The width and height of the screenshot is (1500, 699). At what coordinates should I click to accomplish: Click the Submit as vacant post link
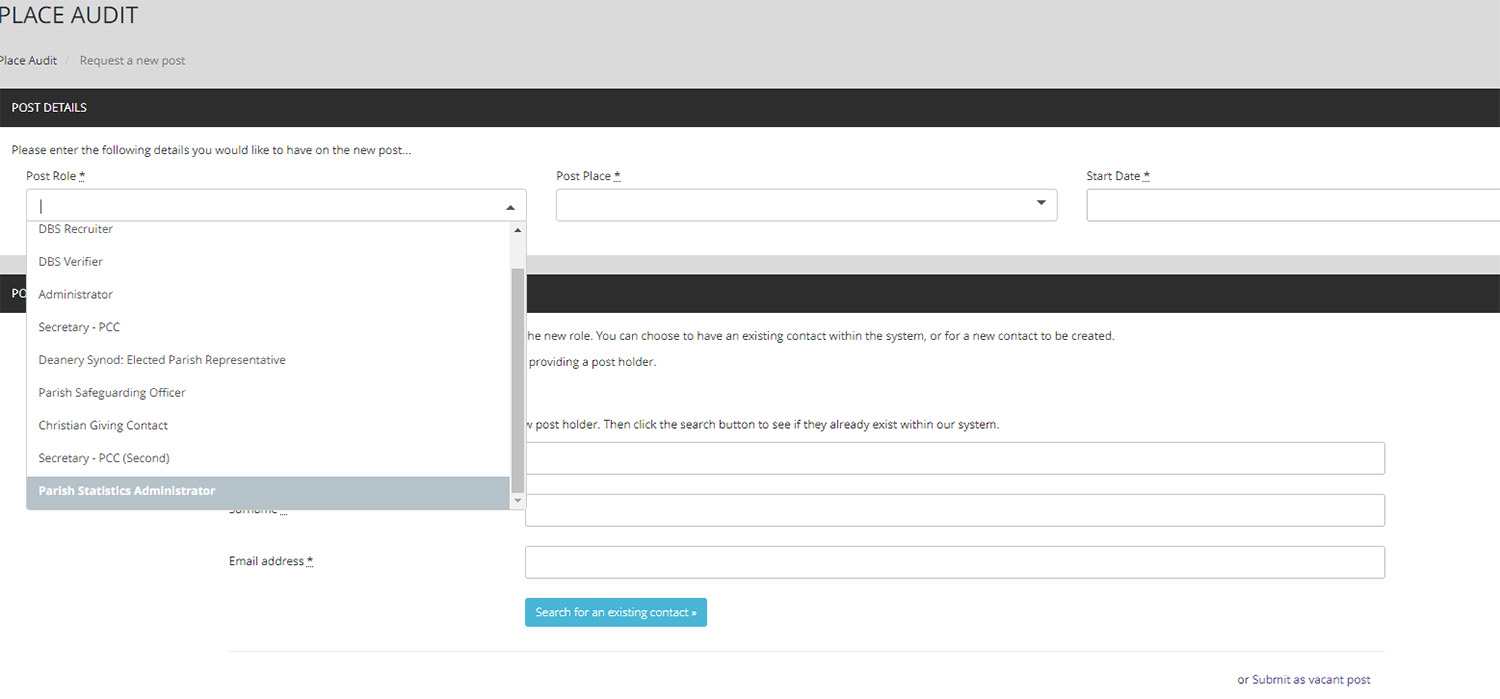coord(1311,680)
